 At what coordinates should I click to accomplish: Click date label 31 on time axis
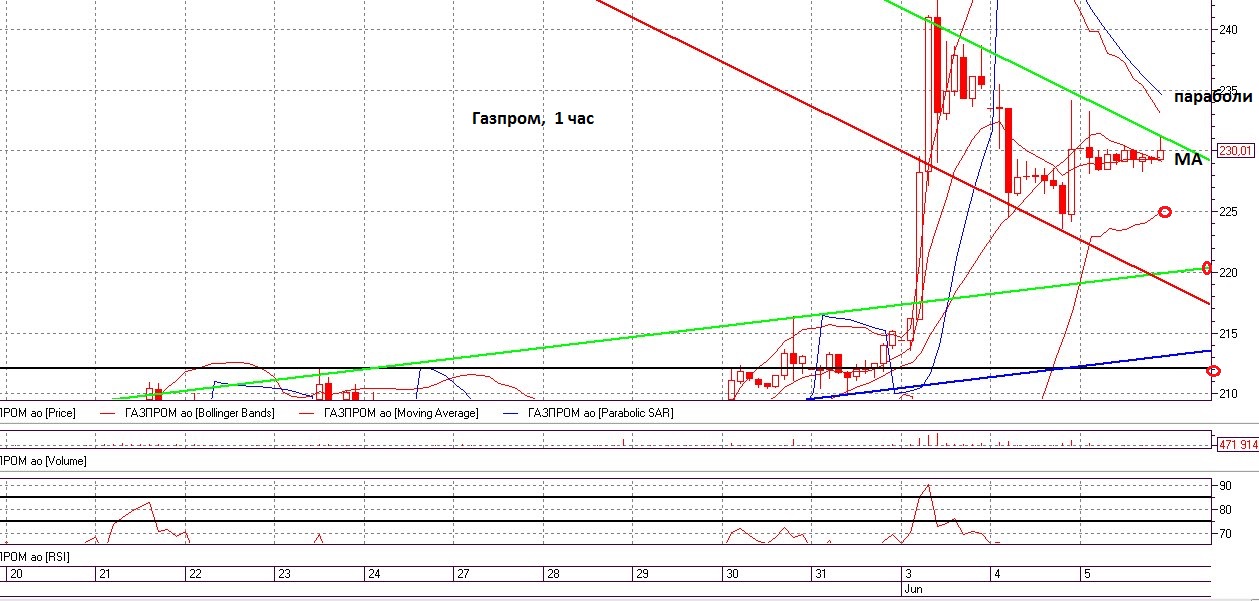point(820,574)
